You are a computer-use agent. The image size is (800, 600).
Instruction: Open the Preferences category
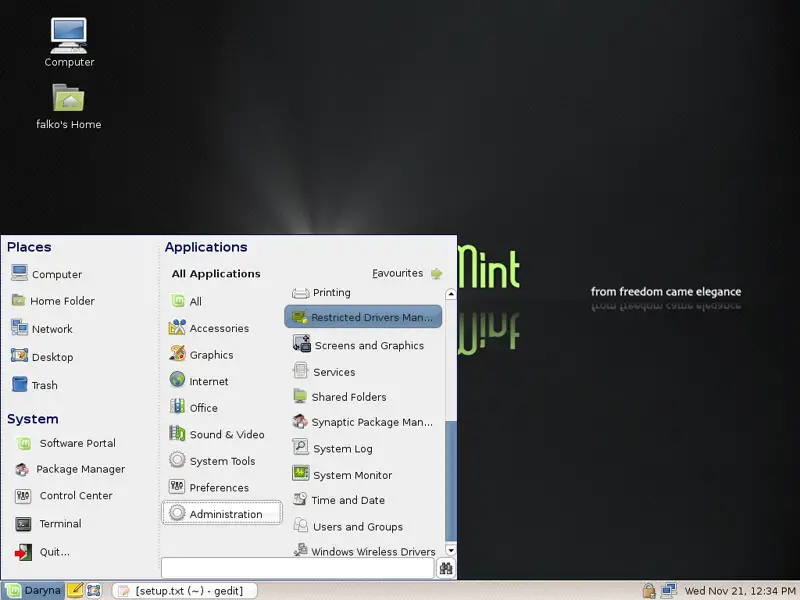[209, 487]
